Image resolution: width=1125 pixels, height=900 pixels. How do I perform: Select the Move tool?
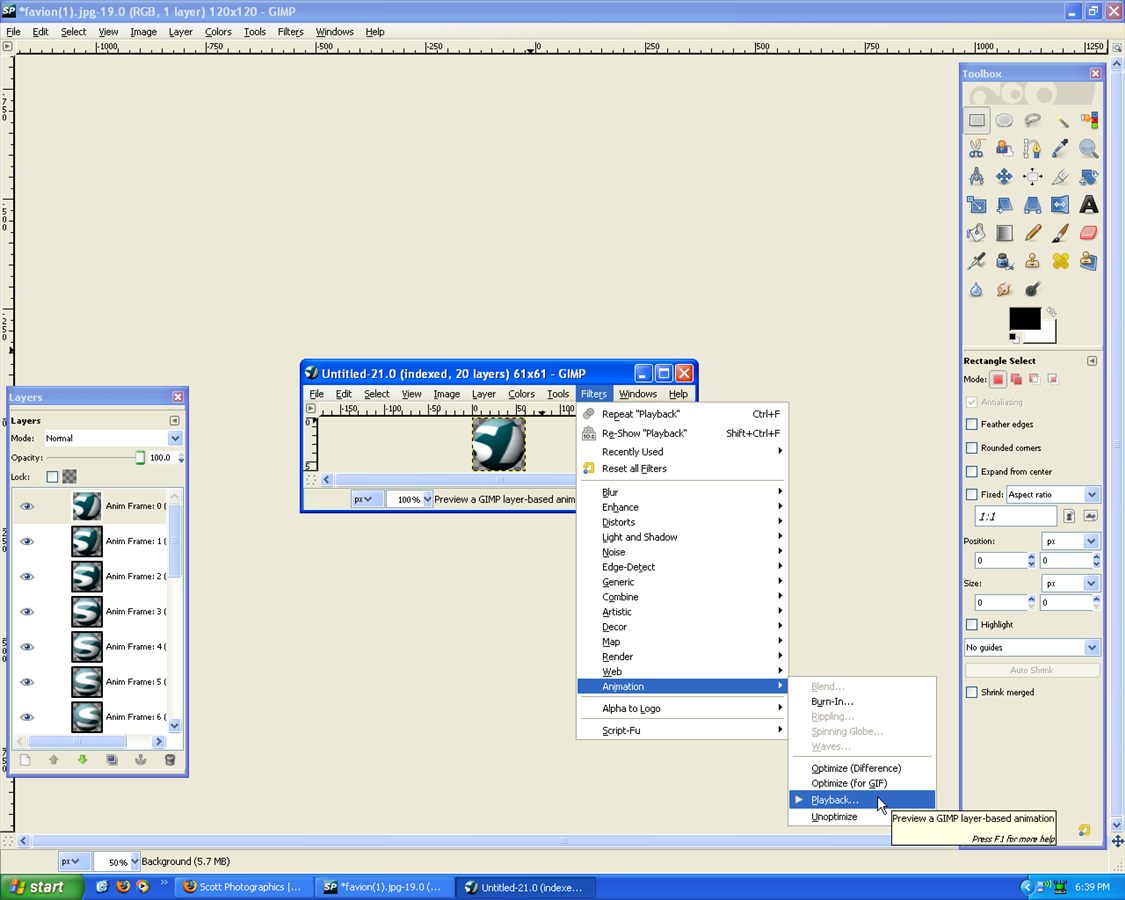click(1004, 177)
